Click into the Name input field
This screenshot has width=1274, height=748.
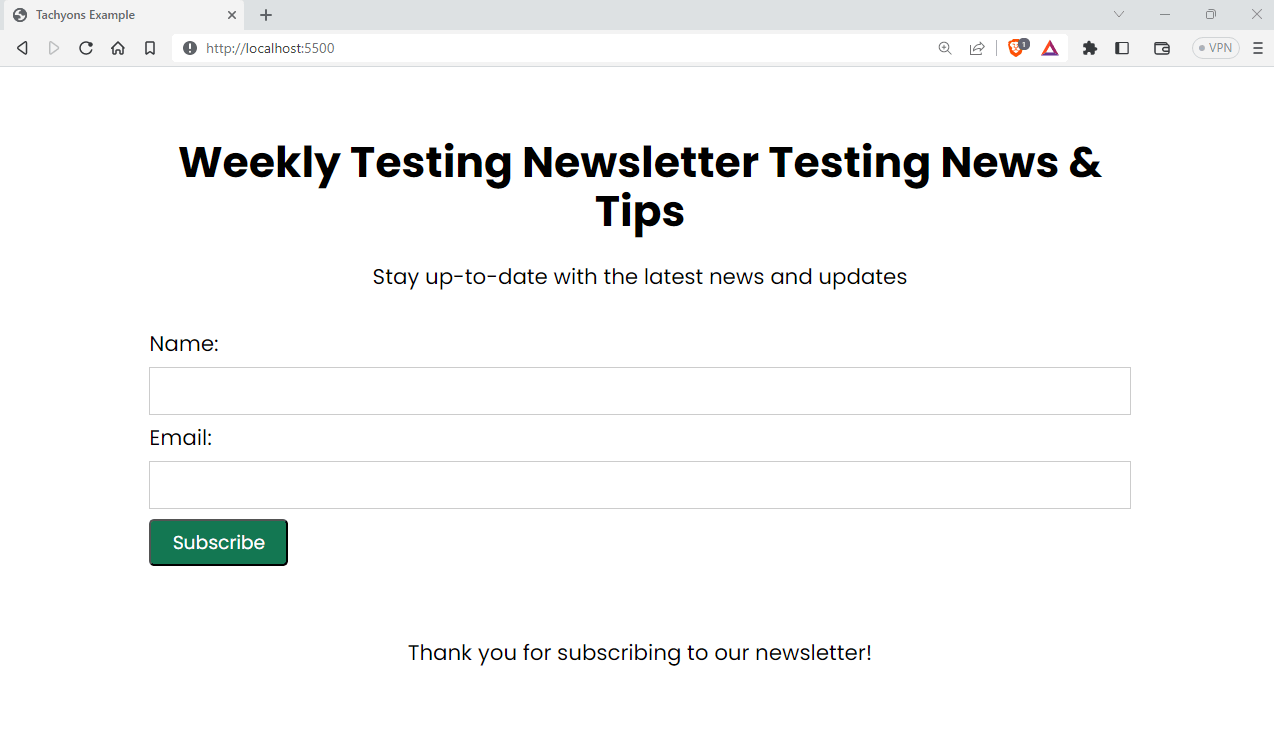639,391
